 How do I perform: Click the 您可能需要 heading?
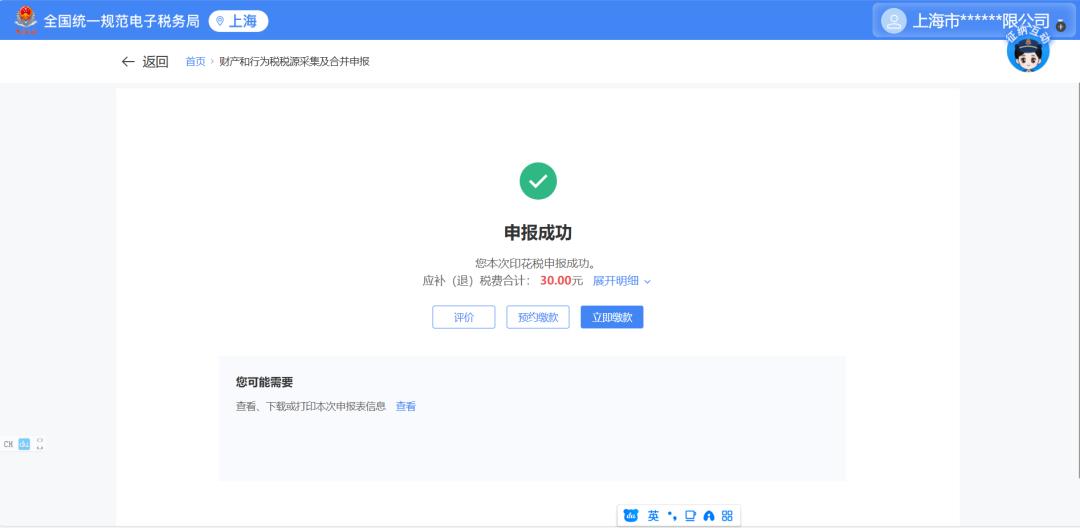264,383
